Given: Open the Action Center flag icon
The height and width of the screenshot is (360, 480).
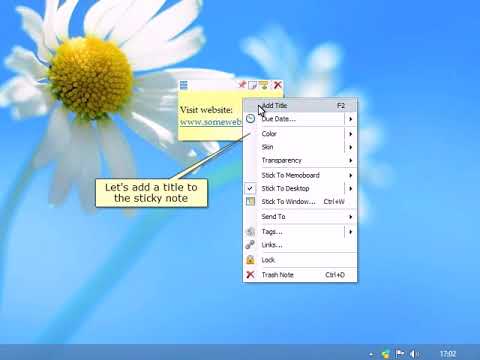Looking at the screenshot, I should coord(400,354).
